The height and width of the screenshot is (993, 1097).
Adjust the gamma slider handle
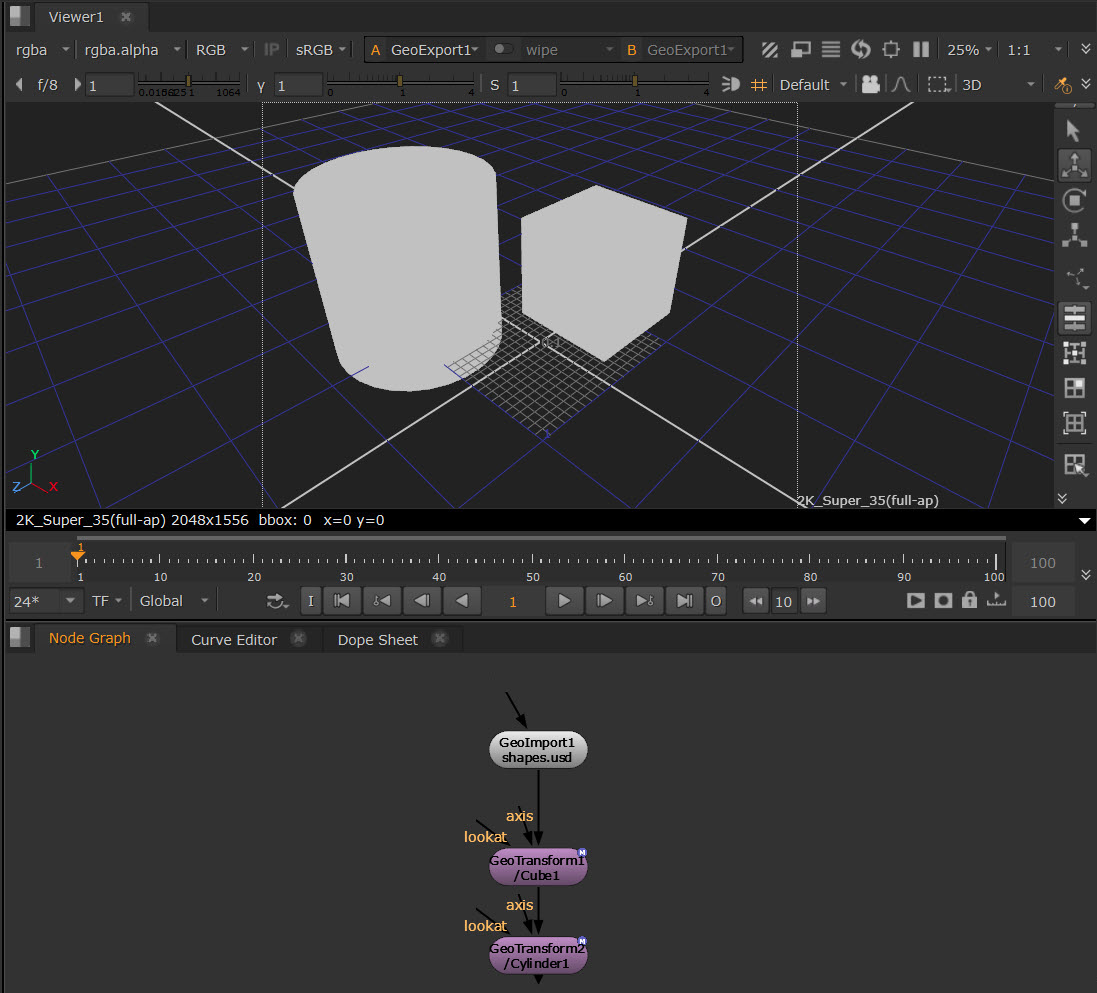click(x=399, y=81)
